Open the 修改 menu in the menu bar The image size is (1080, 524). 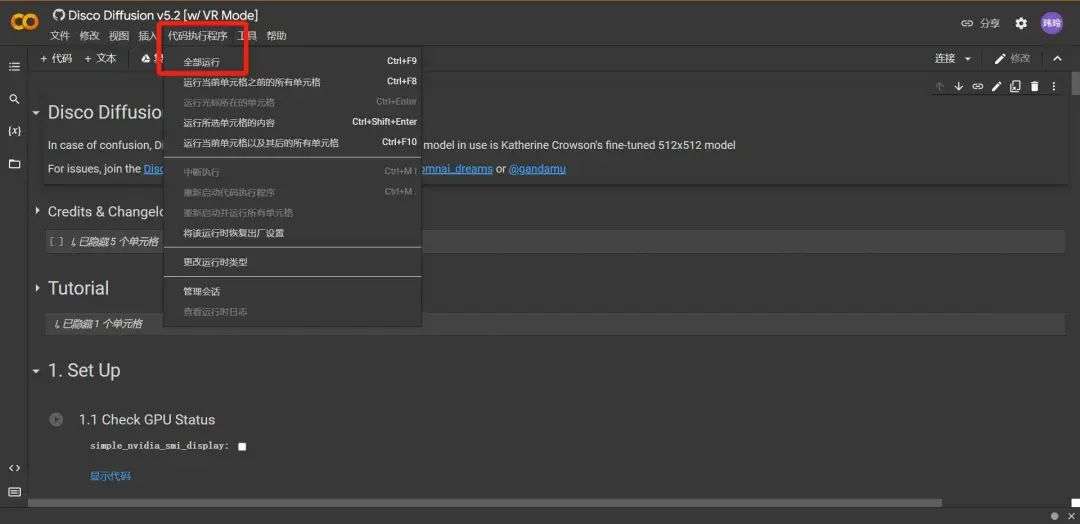(90, 36)
